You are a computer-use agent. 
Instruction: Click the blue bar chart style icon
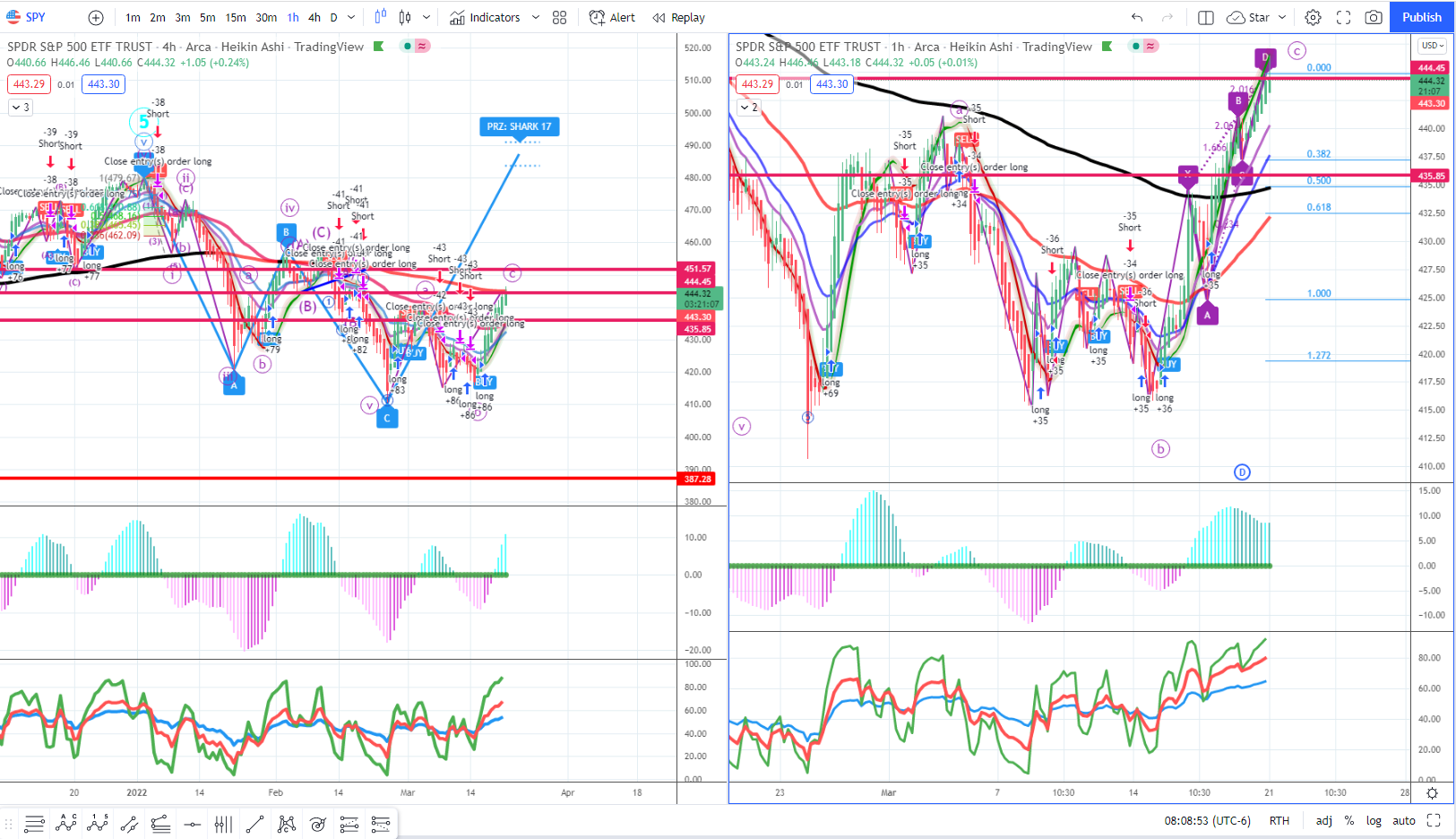381,17
